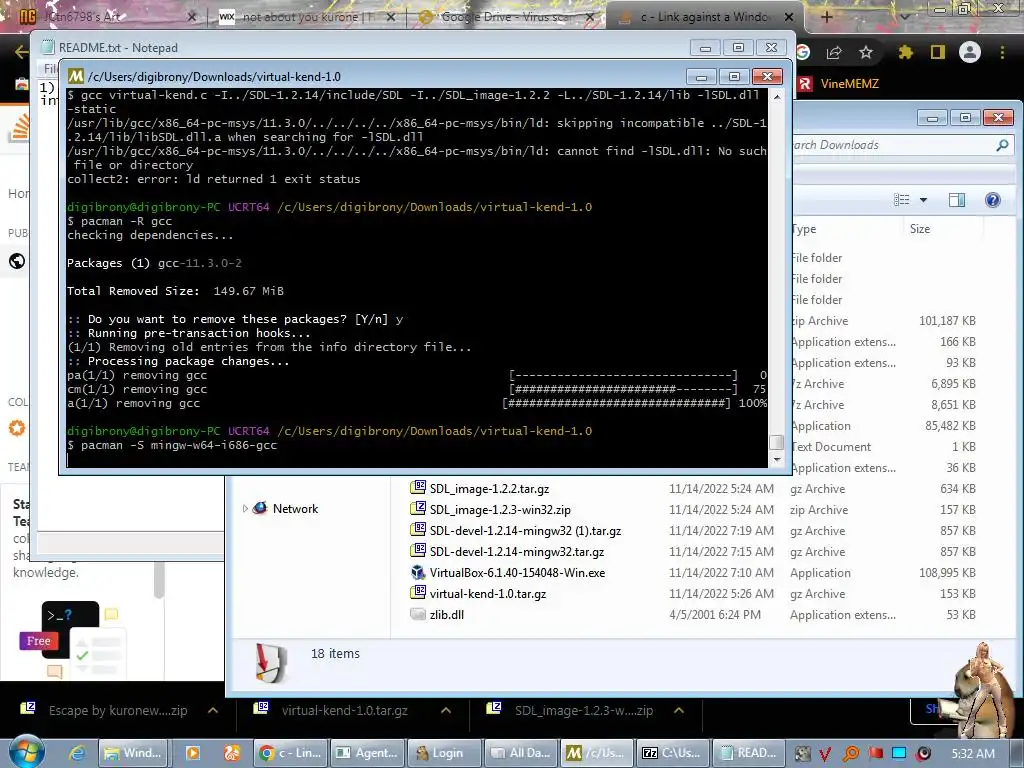The height and width of the screenshot is (768, 1024).
Task: Select the SDL_image-1.2.2.tar.gz file
Action: click(489, 488)
